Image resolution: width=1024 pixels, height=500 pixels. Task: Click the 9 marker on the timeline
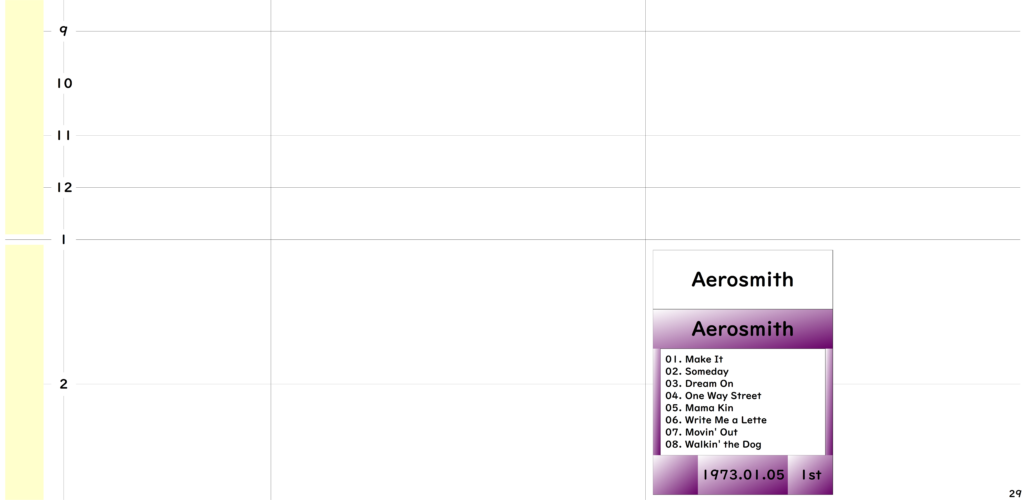63,31
